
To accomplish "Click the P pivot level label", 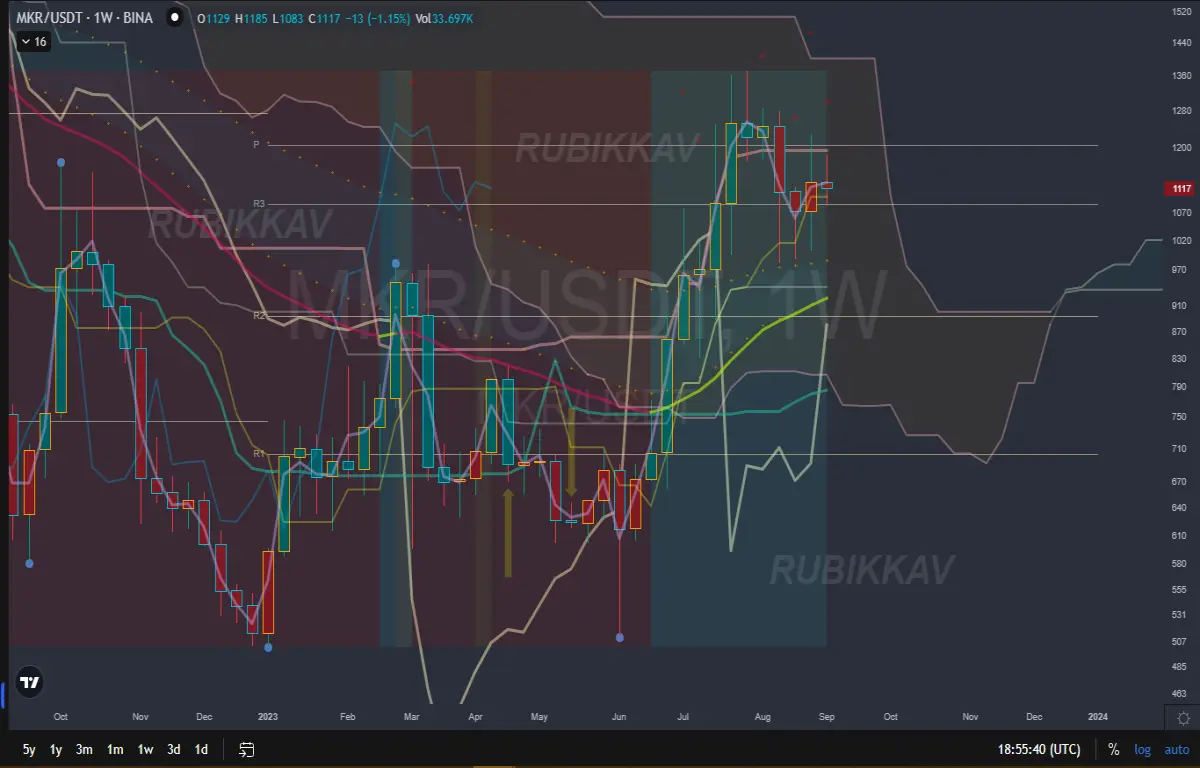I will [256, 145].
